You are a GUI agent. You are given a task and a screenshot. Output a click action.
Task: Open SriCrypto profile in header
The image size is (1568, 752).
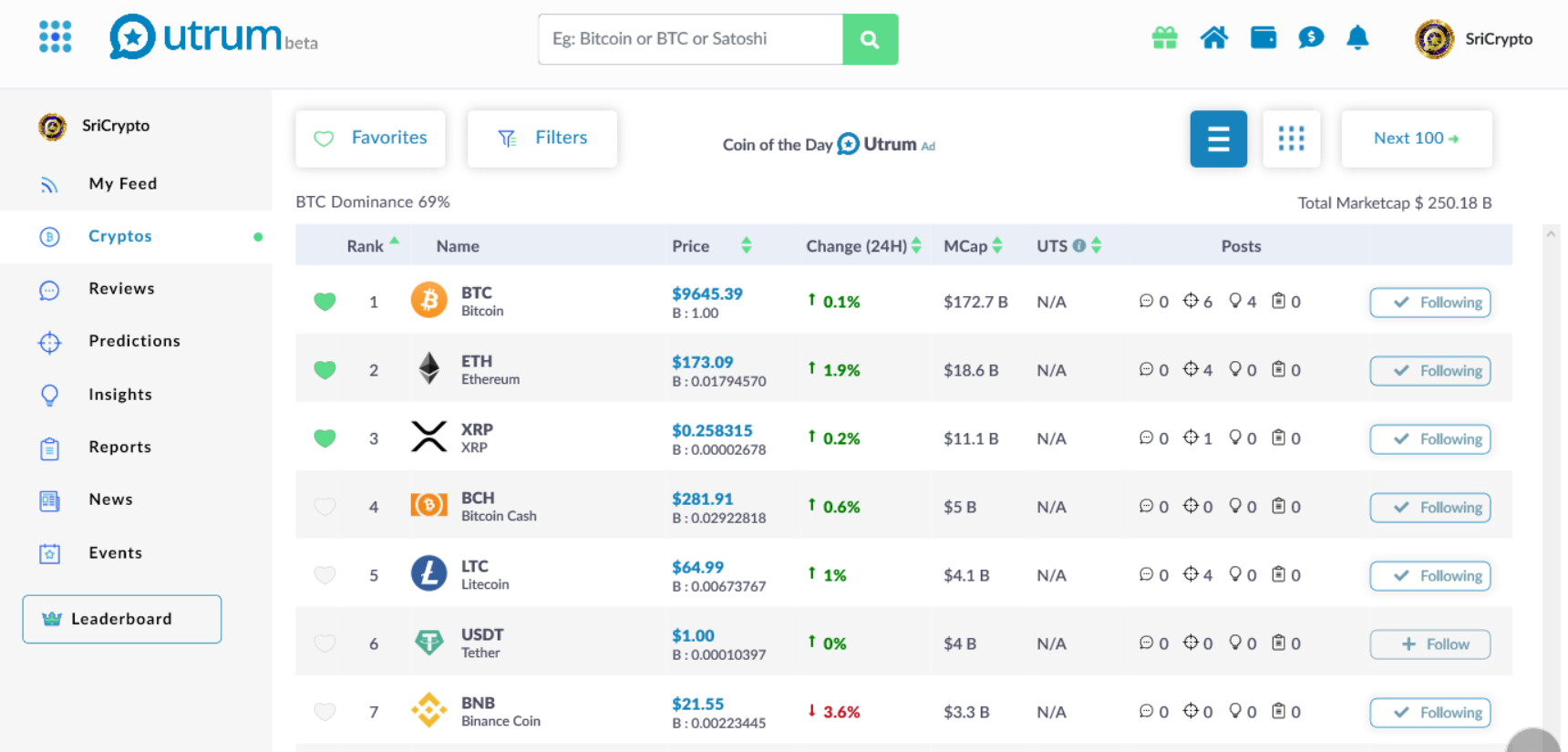click(1473, 39)
